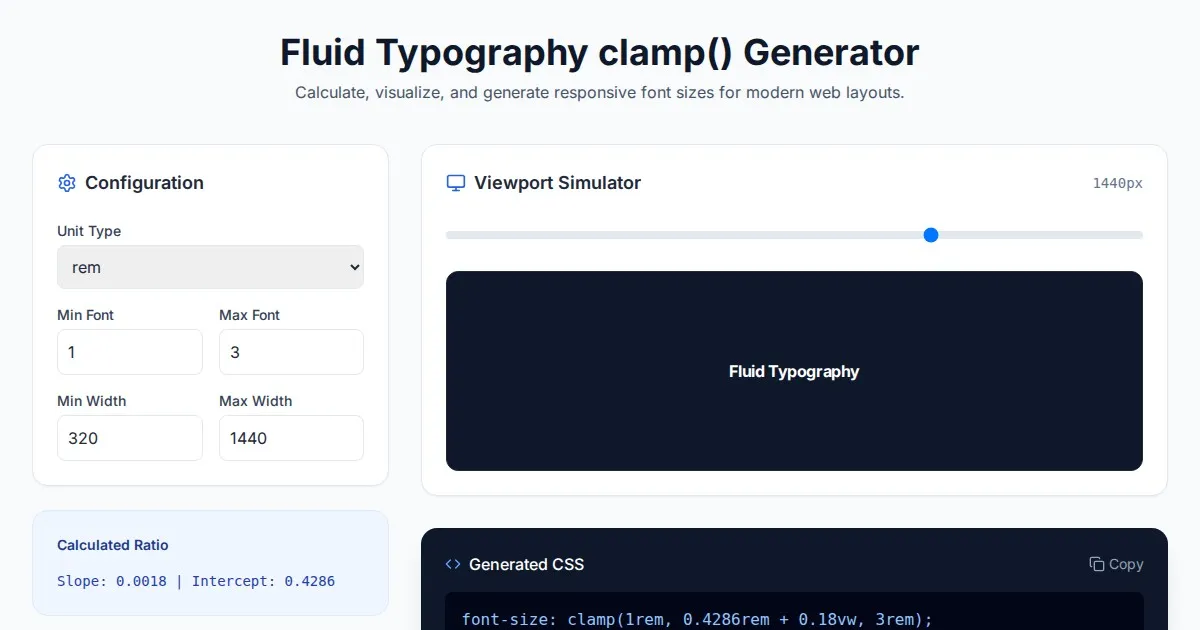
Task: Click the Unit Type label
Action: (x=89, y=231)
